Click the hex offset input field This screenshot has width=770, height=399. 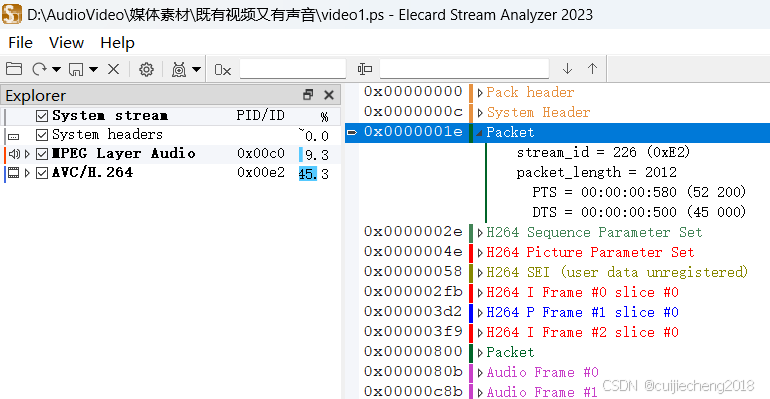(x=293, y=69)
